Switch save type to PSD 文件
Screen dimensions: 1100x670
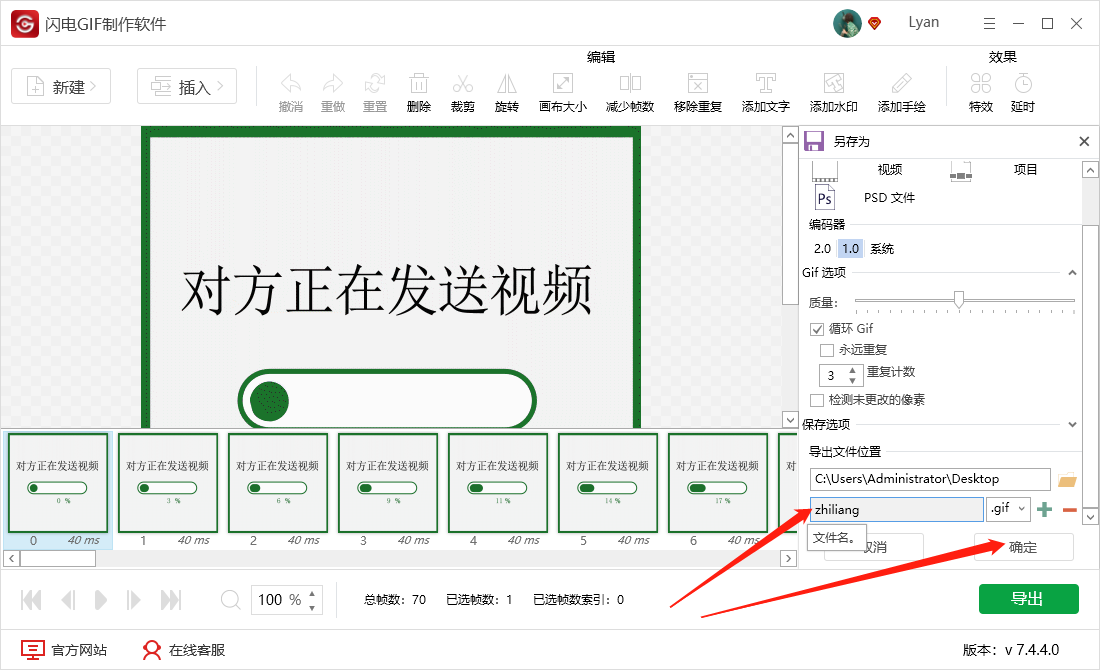pyautogui.click(x=889, y=197)
